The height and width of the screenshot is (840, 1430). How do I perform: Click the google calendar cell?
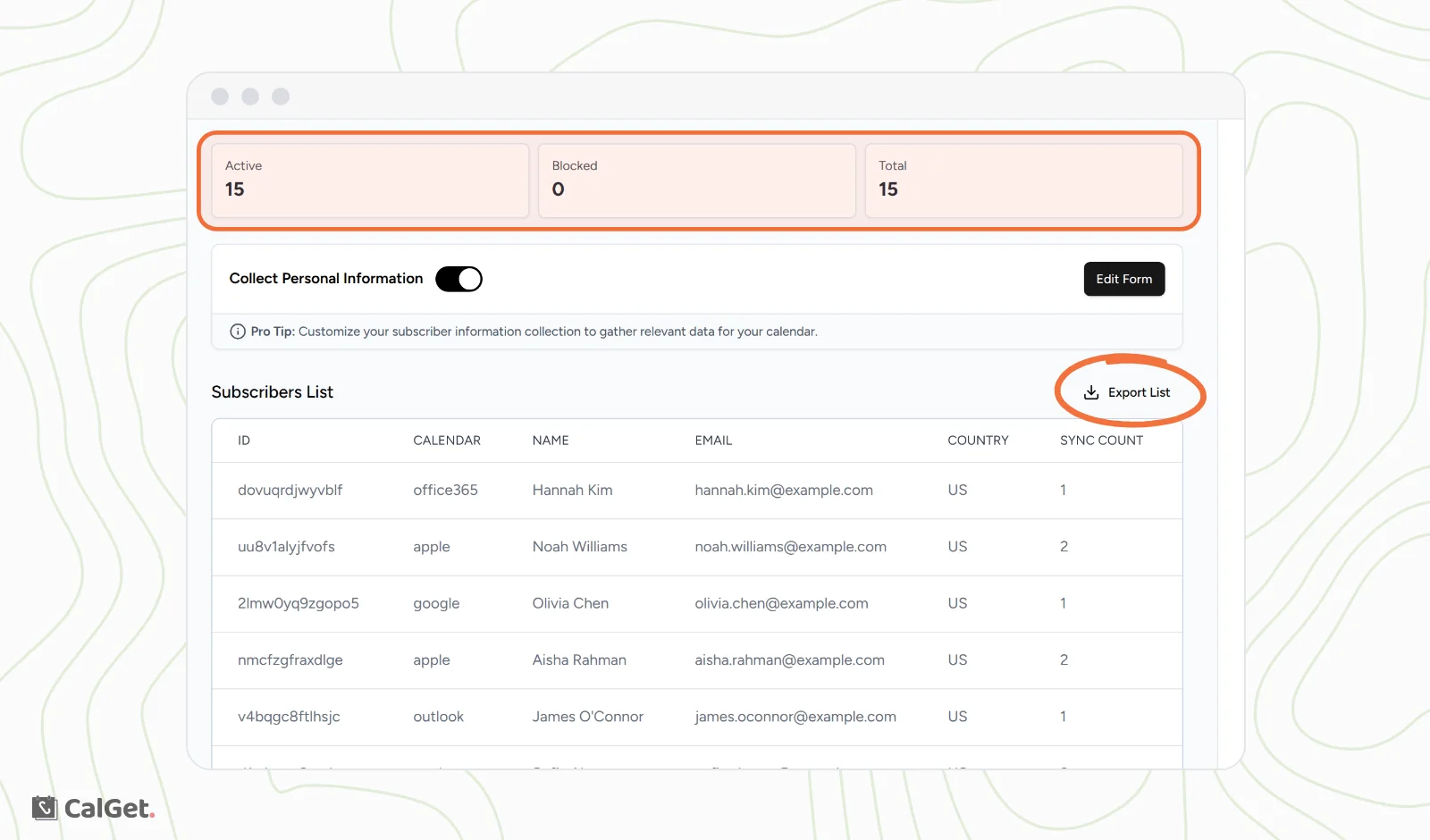coord(436,604)
